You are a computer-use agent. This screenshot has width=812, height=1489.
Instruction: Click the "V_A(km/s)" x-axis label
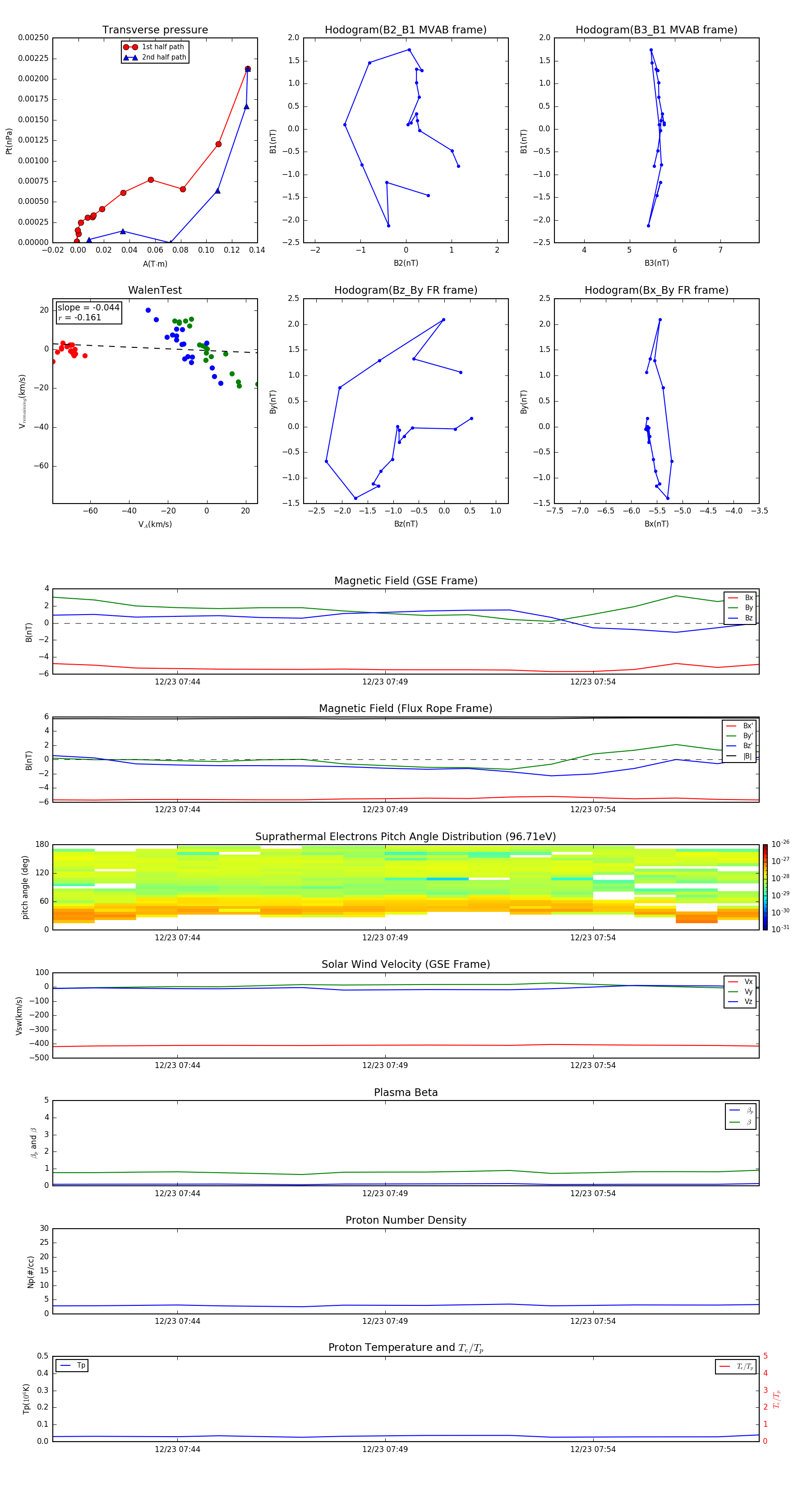(155, 525)
